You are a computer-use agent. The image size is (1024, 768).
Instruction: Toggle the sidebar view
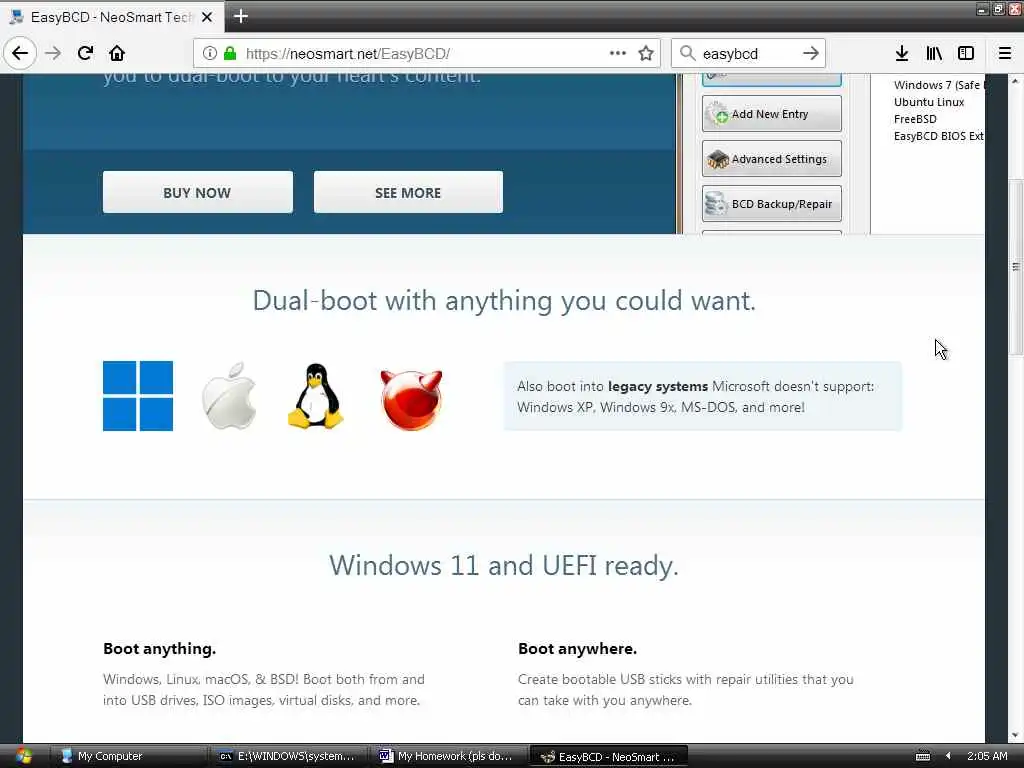[966, 54]
